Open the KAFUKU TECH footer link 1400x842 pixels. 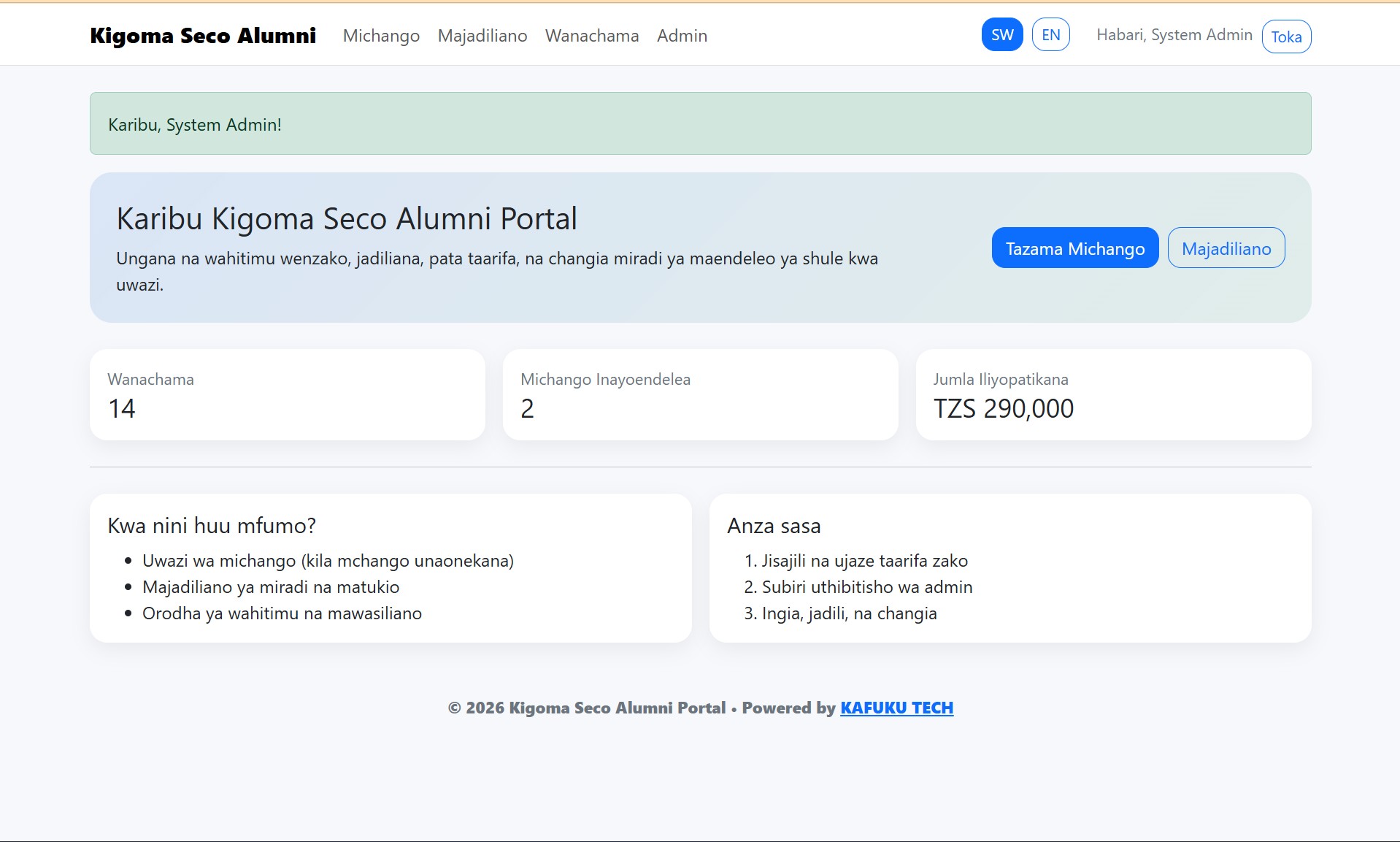click(x=896, y=707)
